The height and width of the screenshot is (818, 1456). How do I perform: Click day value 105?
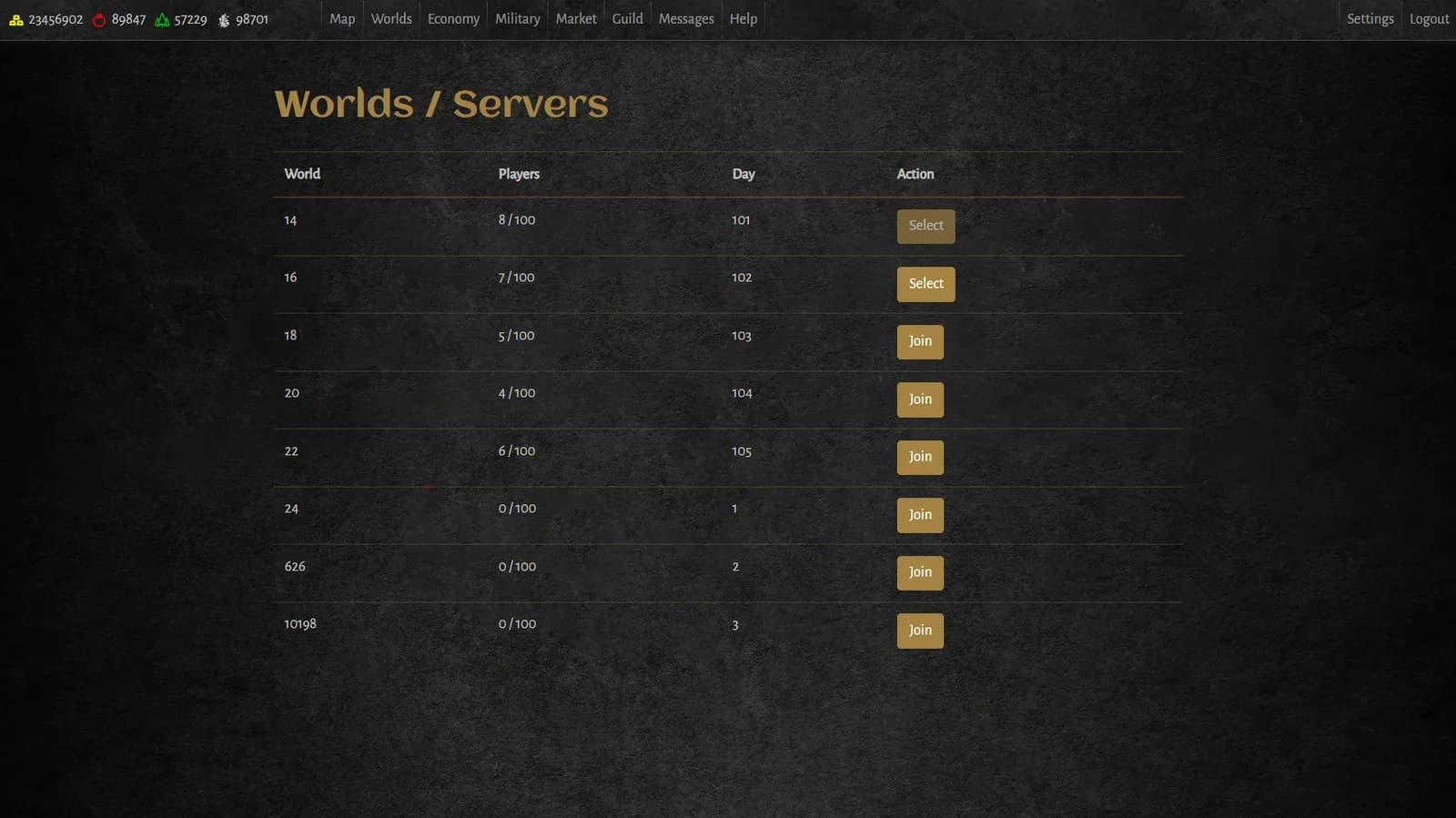[742, 451]
